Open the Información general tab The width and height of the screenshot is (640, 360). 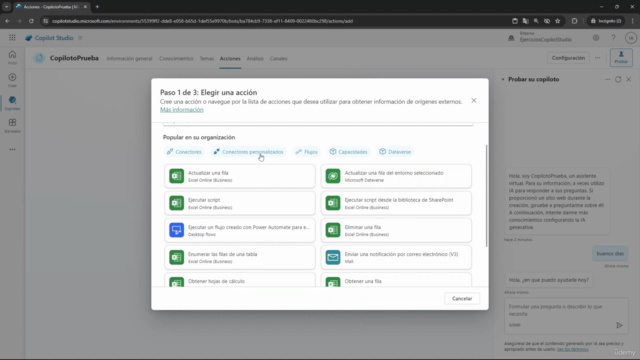pyautogui.click(x=129, y=58)
